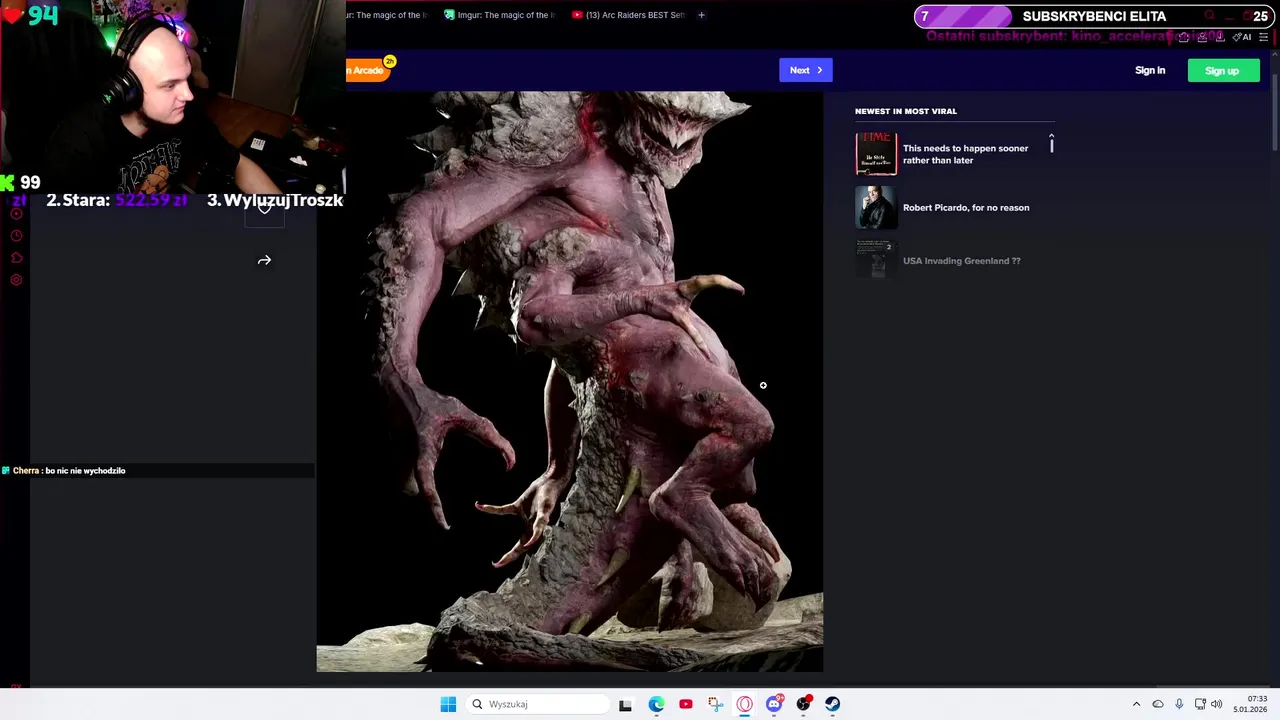1280x720 pixels.
Task: Open Discord from the taskbar
Action: (774, 704)
